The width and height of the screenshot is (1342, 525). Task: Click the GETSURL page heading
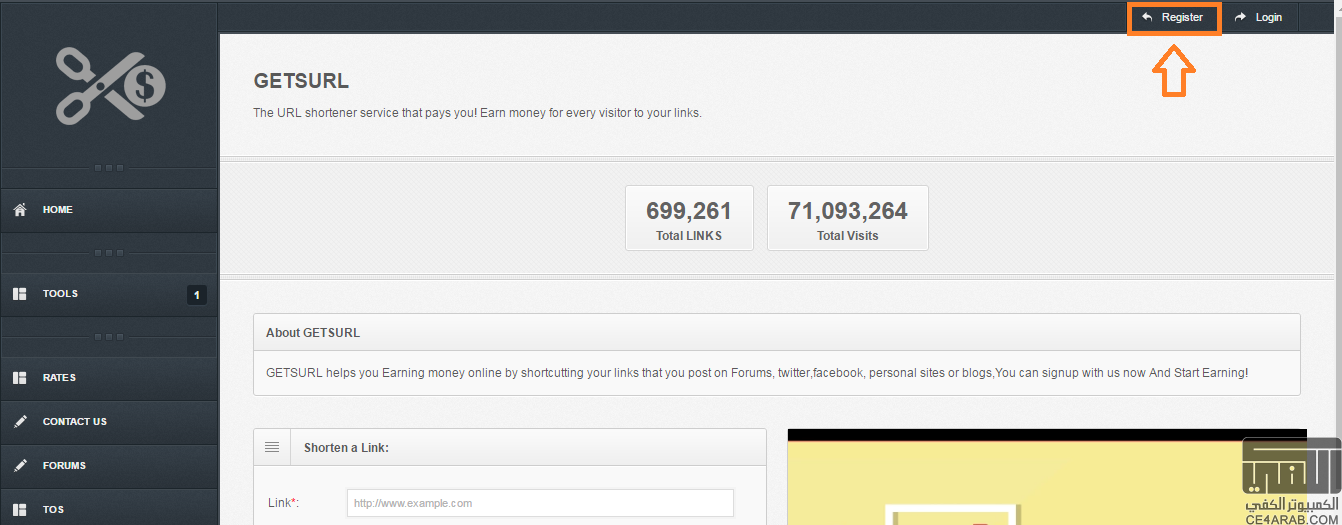click(x=301, y=82)
